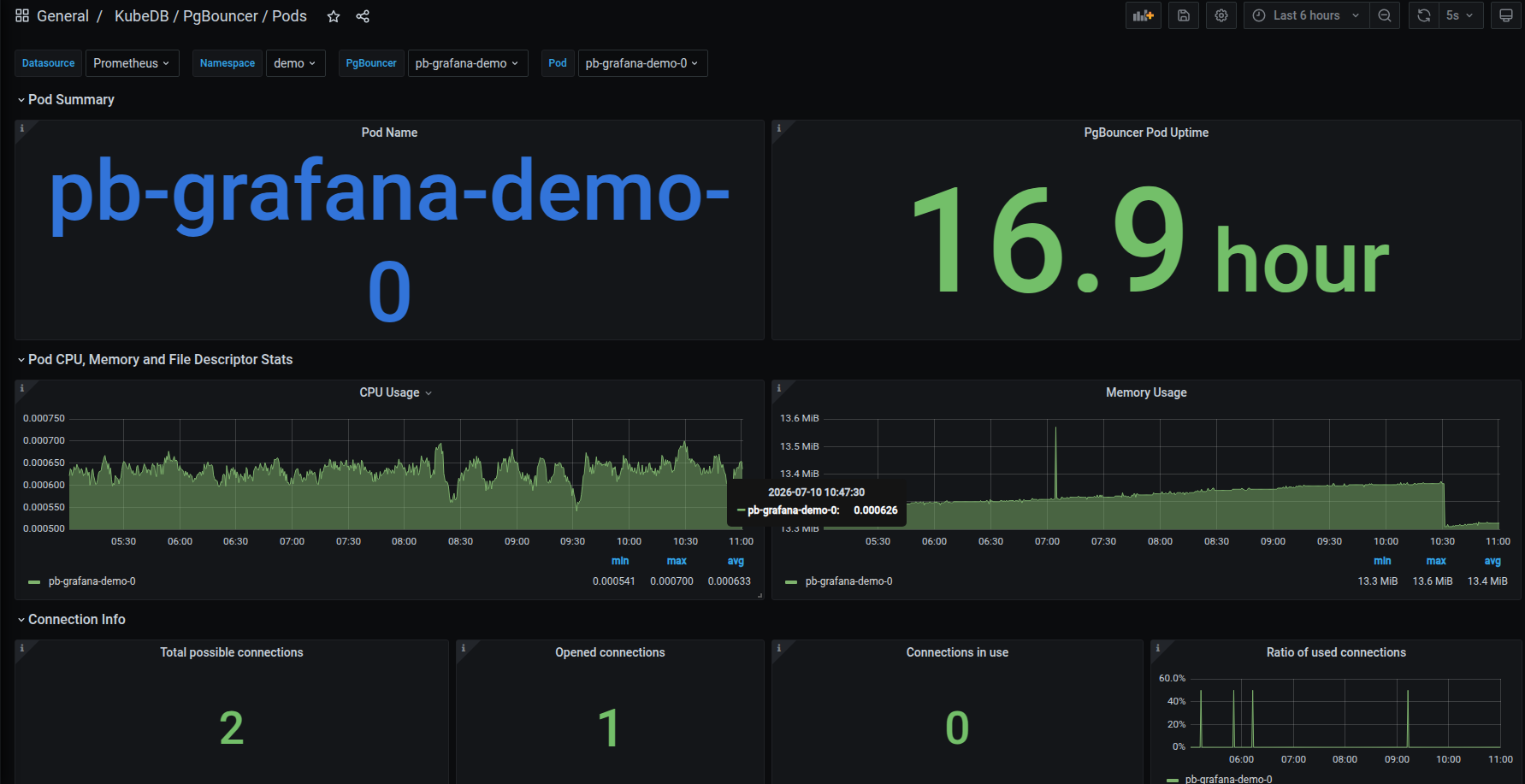
Task: Sort Memory Usage legend by max
Action: tap(1436, 561)
